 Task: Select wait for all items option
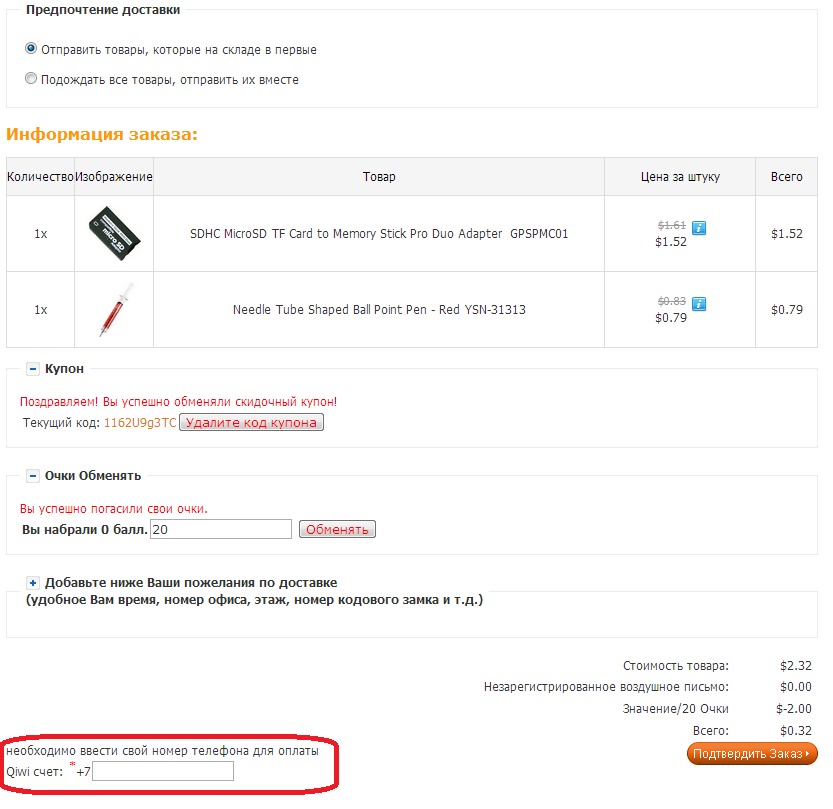(31, 79)
